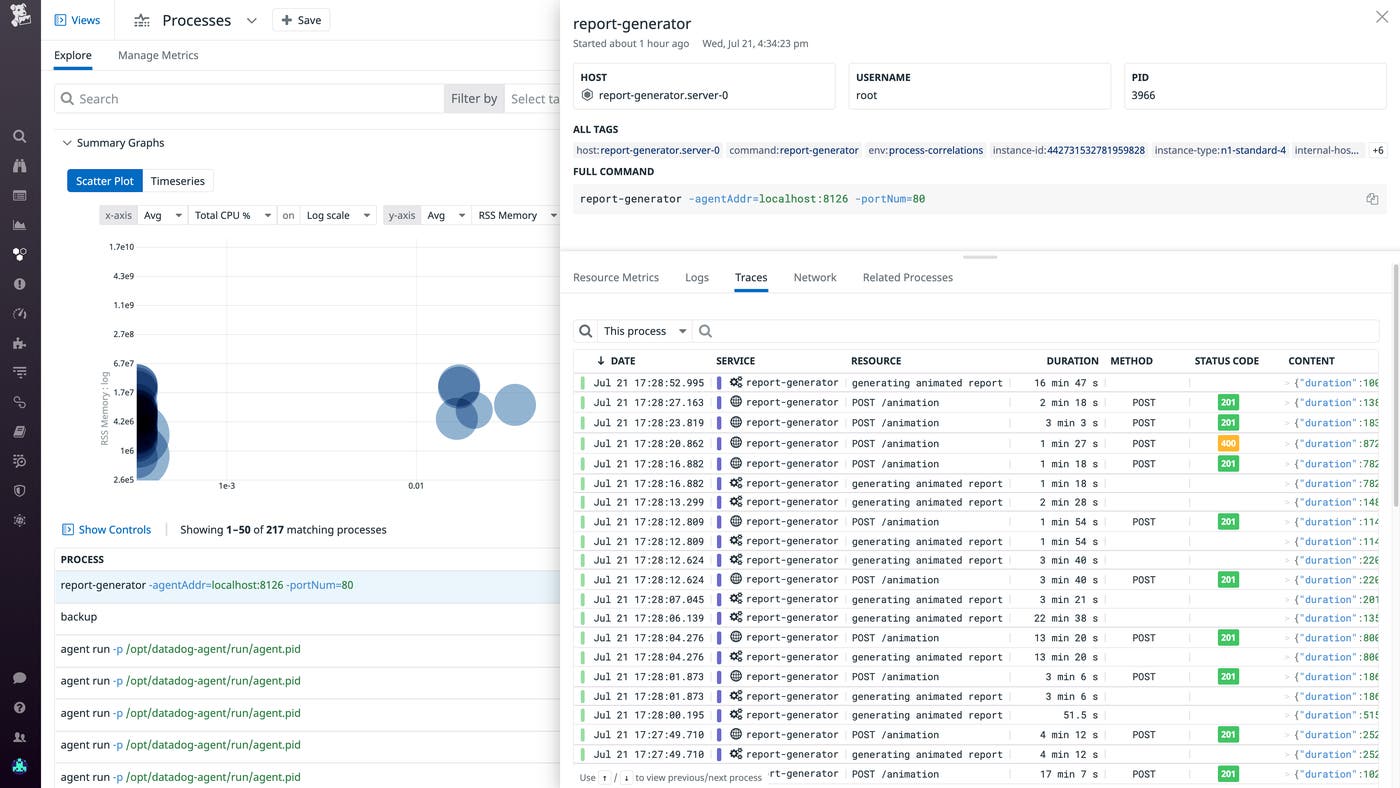The image size is (1400, 788).
Task: Open the help question mark icon
Action: [x=20, y=708]
